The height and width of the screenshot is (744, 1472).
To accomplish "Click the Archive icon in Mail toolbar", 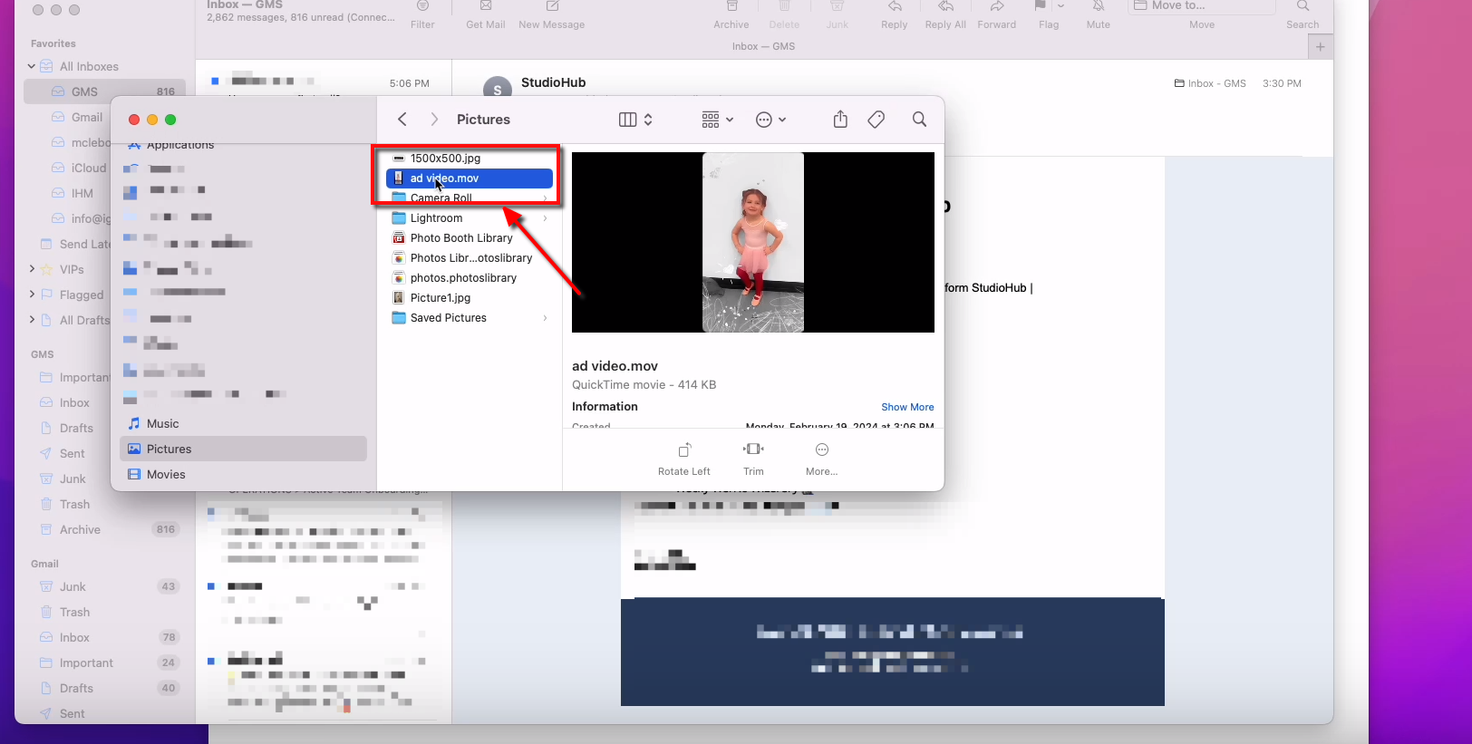I will click(731, 6).
